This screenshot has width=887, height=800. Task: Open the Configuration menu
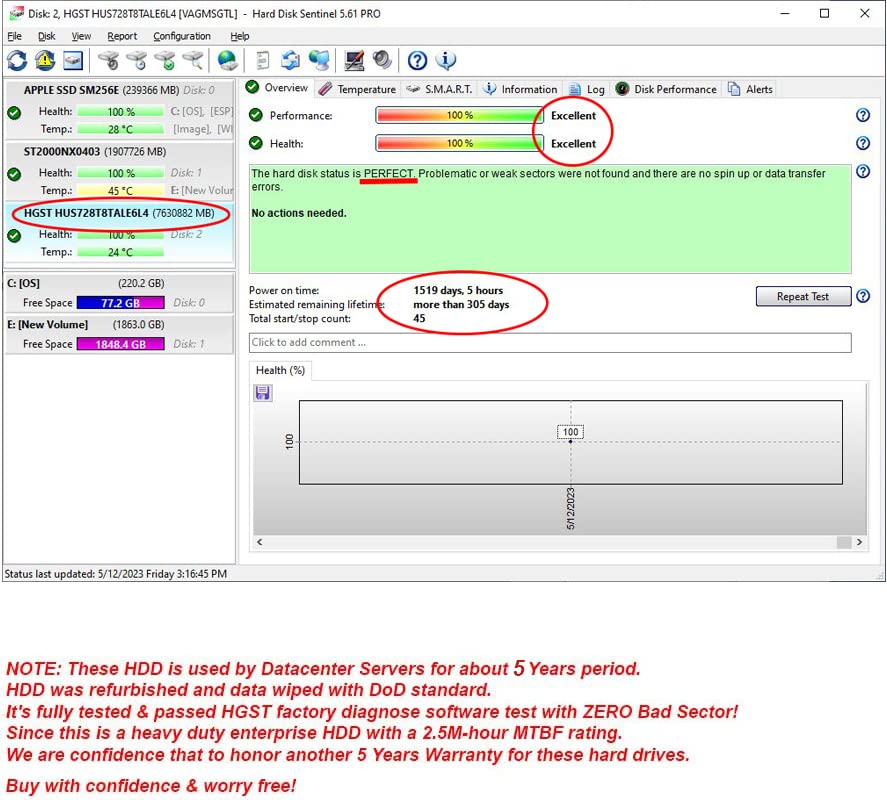tap(182, 36)
